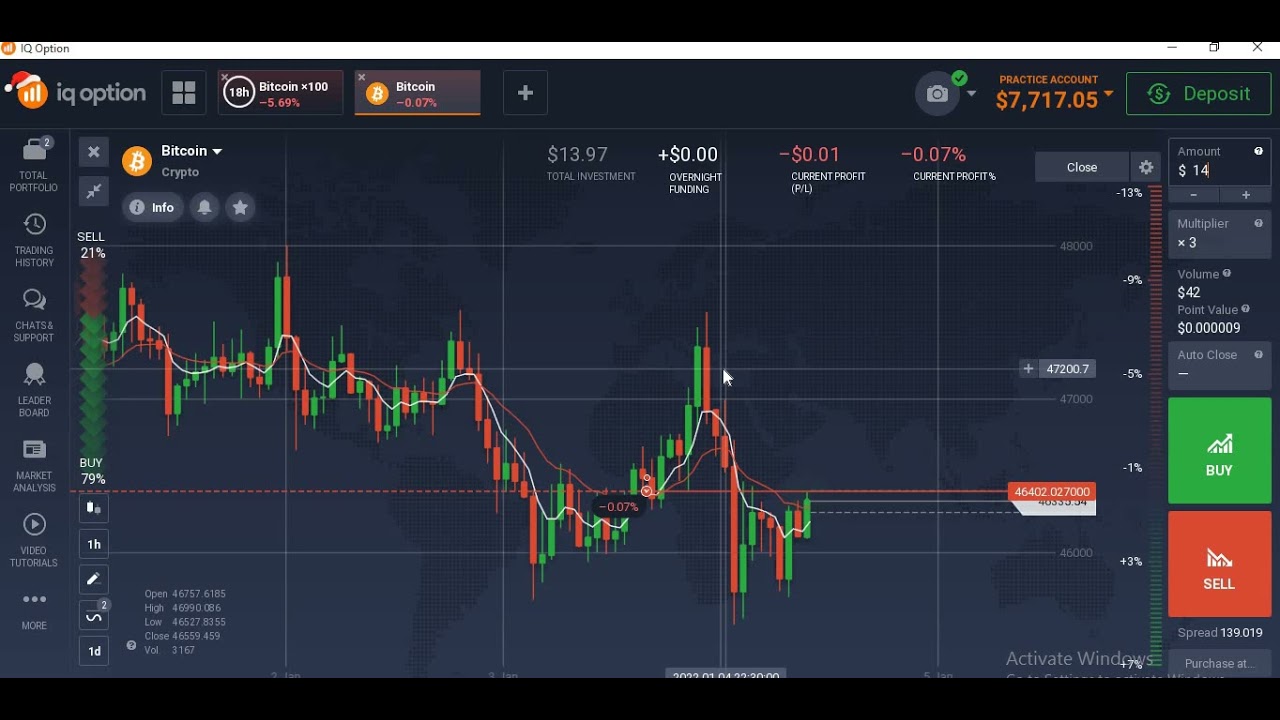Add Bitcoin to favorites star
Image resolution: width=1280 pixels, height=720 pixels.
coord(240,207)
